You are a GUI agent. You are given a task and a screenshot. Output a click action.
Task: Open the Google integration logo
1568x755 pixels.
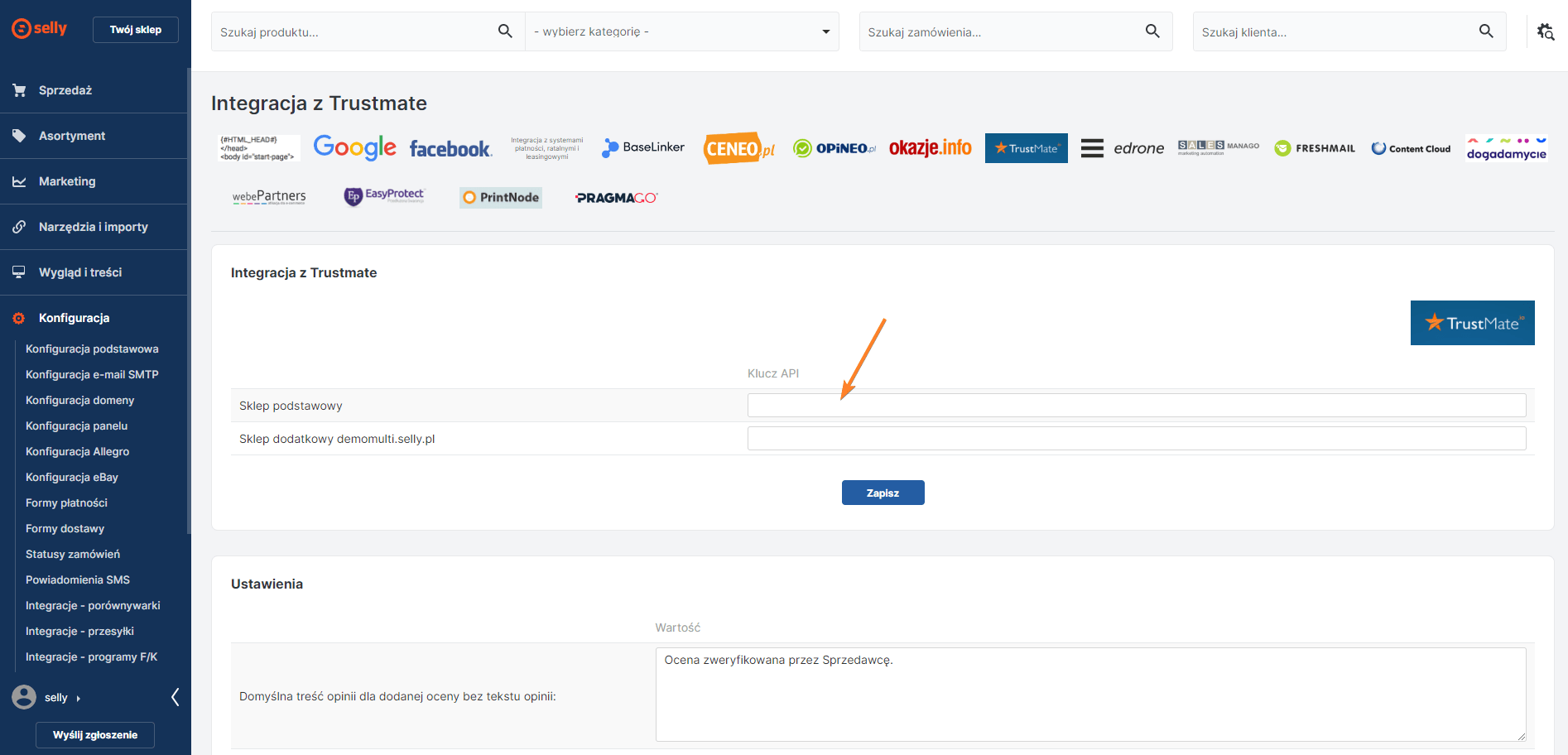354,148
